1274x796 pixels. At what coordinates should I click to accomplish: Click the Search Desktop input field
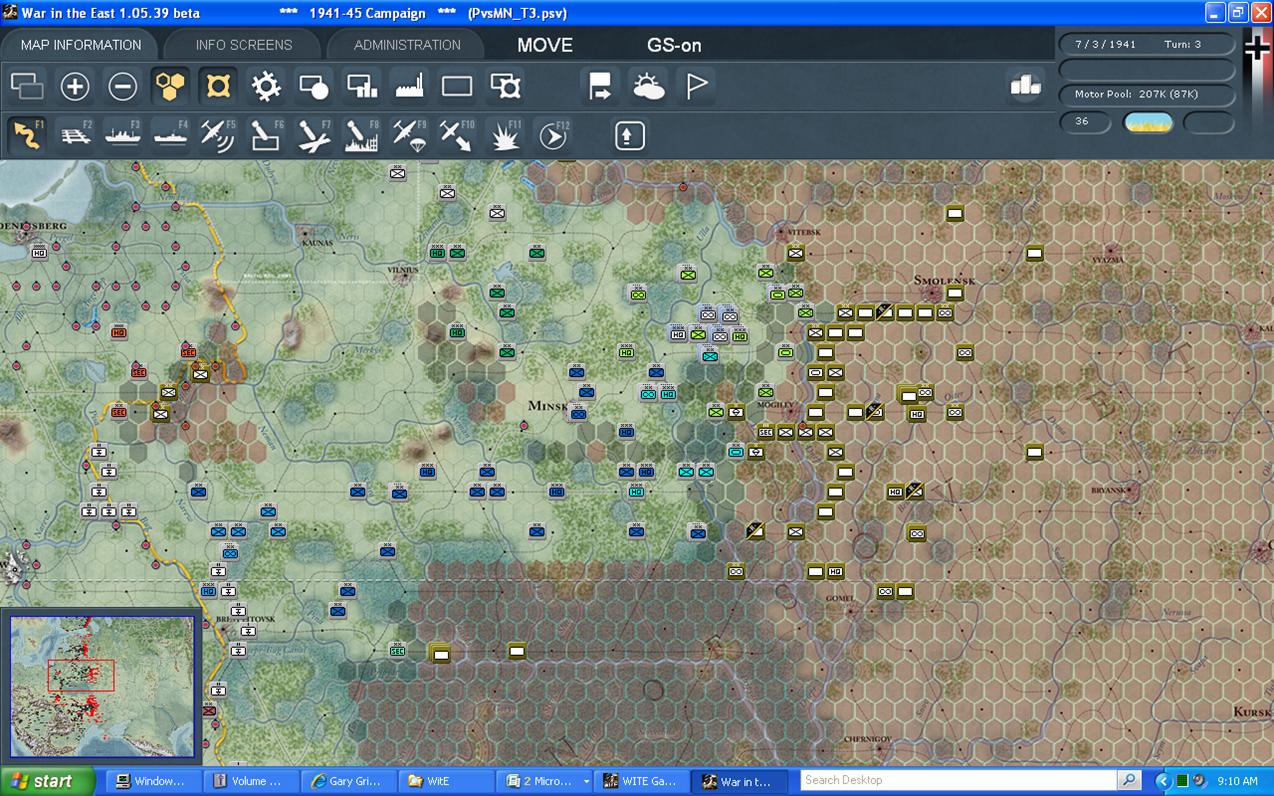(x=958, y=780)
